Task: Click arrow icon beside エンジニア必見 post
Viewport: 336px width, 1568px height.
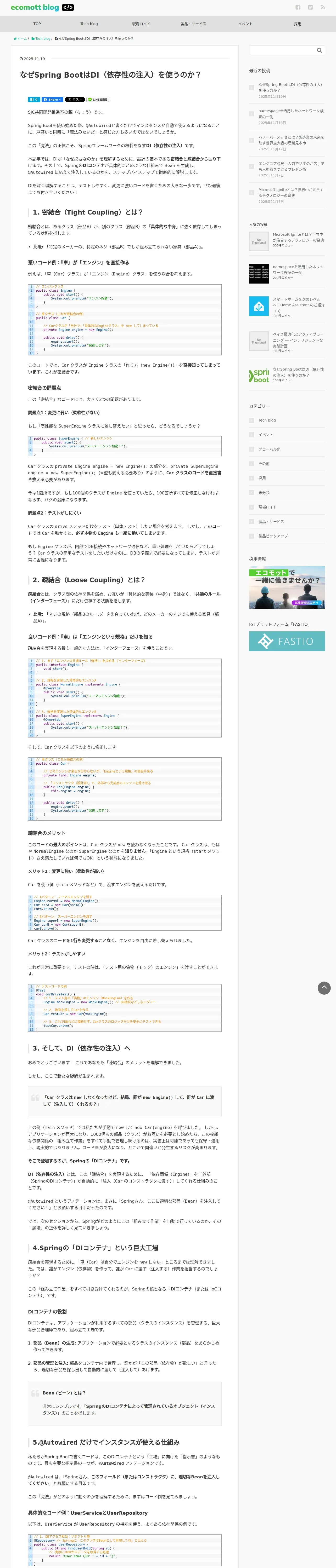Action: click(x=251, y=166)
